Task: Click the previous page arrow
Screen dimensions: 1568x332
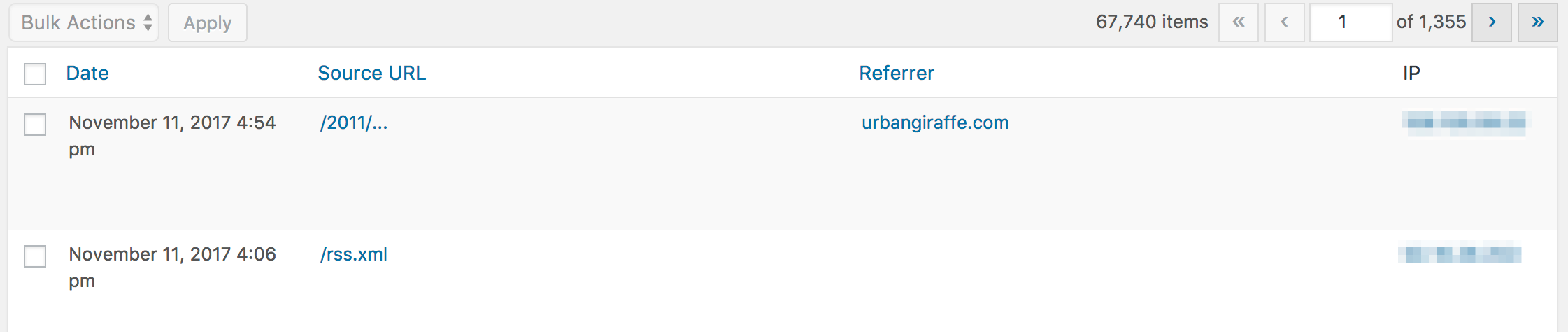Action: click(x=1285, y=22)
